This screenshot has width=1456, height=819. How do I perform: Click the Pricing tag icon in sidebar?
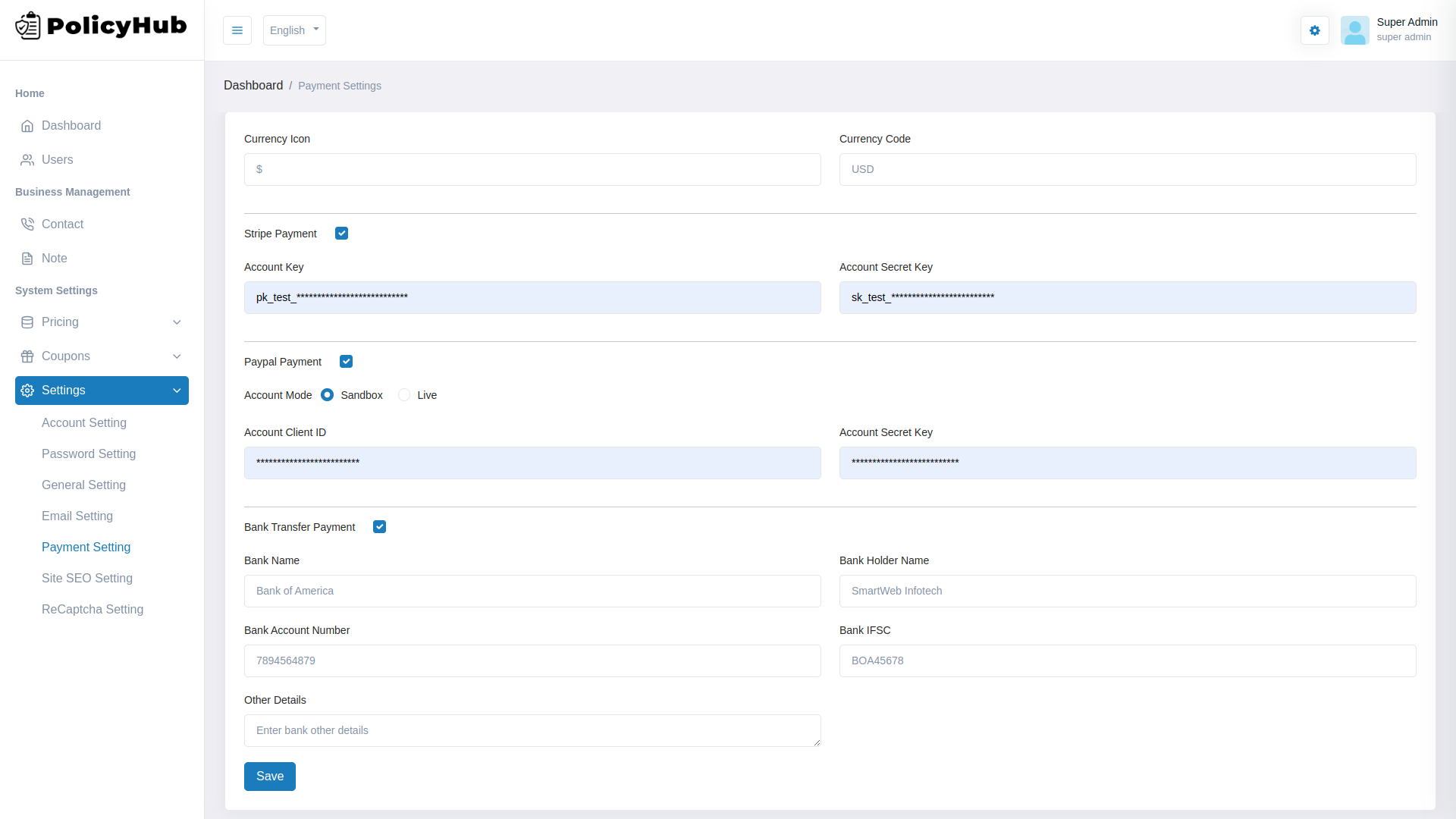click(27, 322)
